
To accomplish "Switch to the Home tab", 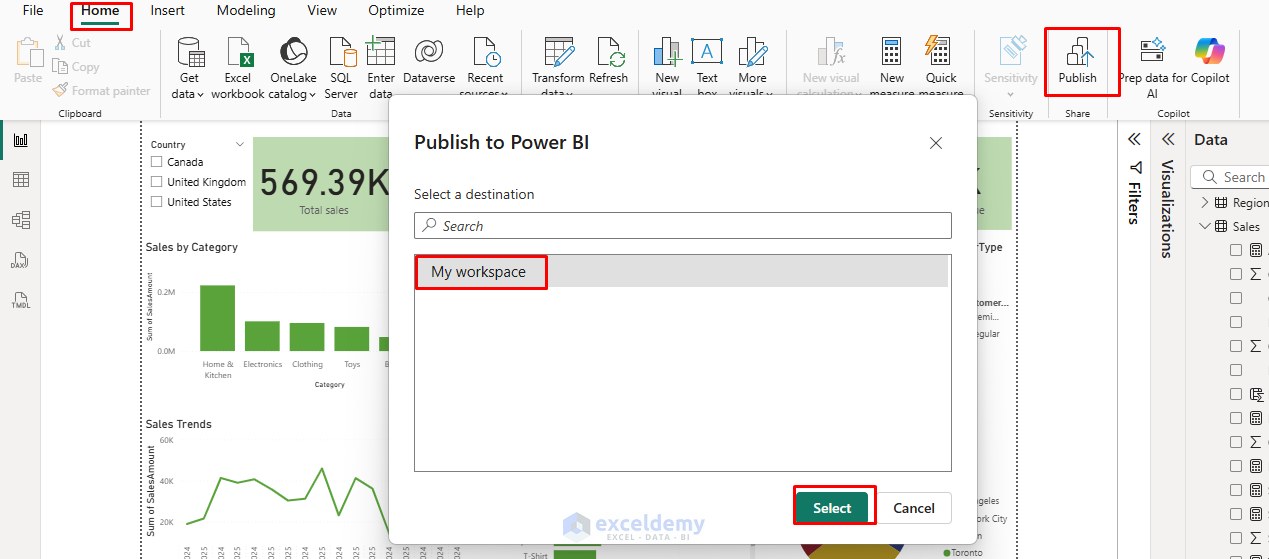I will [100, 11].
